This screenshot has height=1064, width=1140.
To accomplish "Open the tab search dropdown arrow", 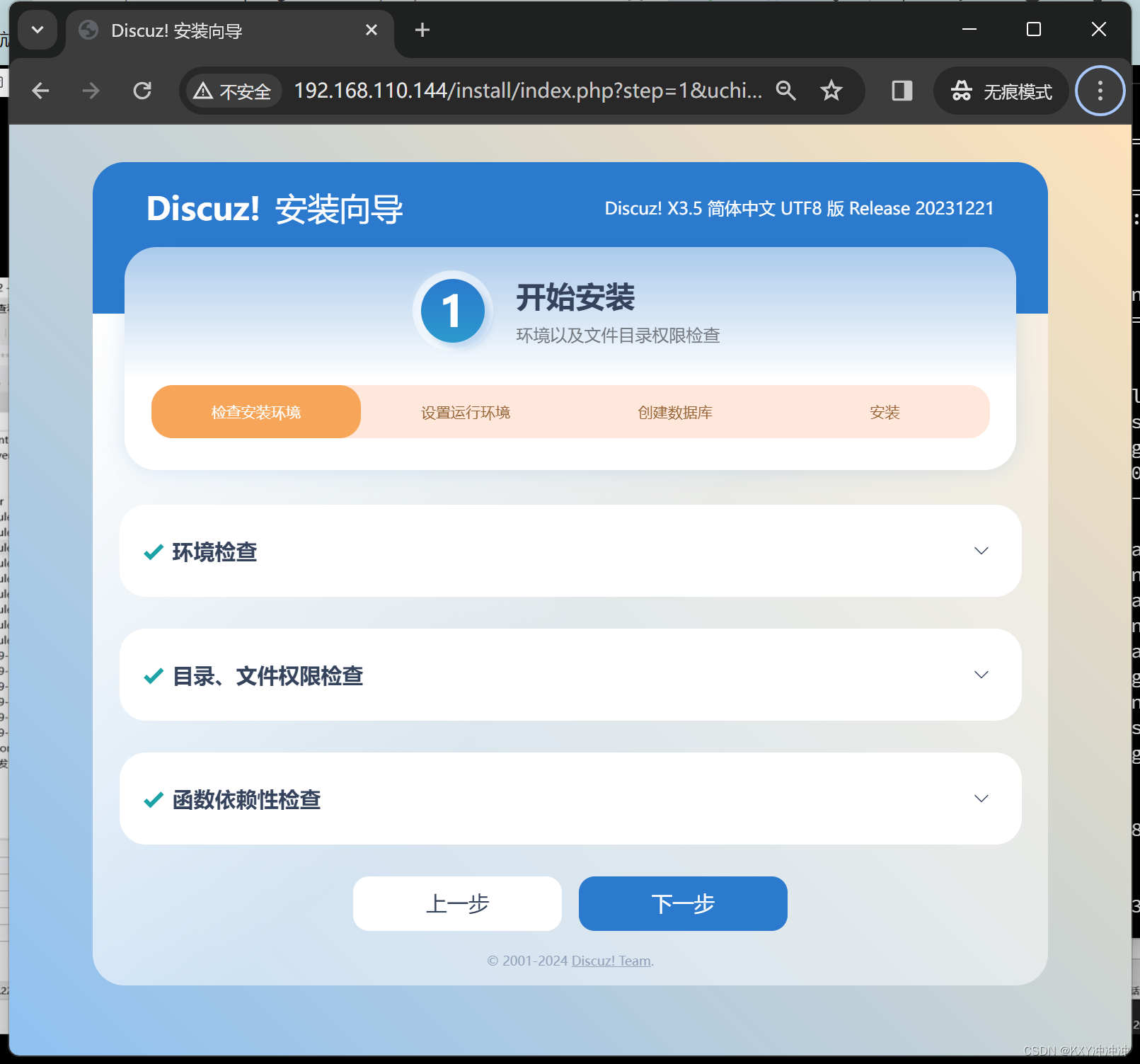I will coord(38,30).
